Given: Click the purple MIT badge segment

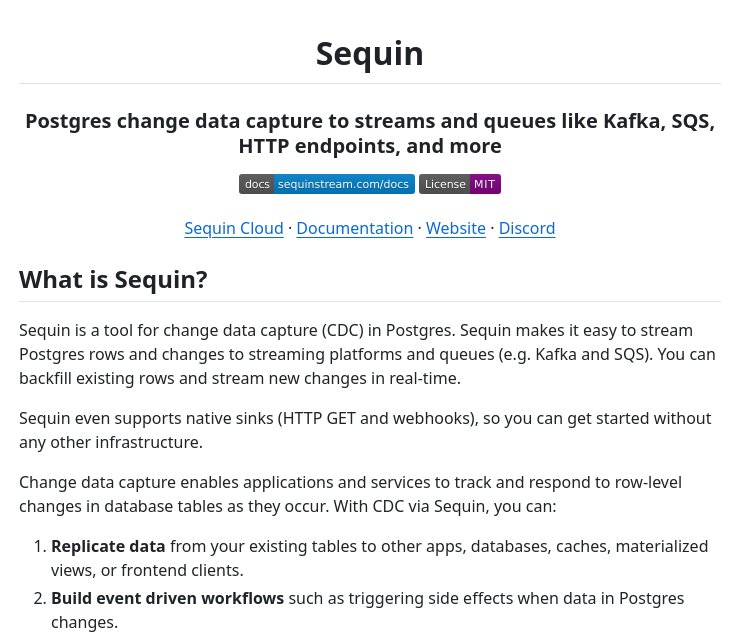Looking at the screenshot, I should click(x=485, y=184).
